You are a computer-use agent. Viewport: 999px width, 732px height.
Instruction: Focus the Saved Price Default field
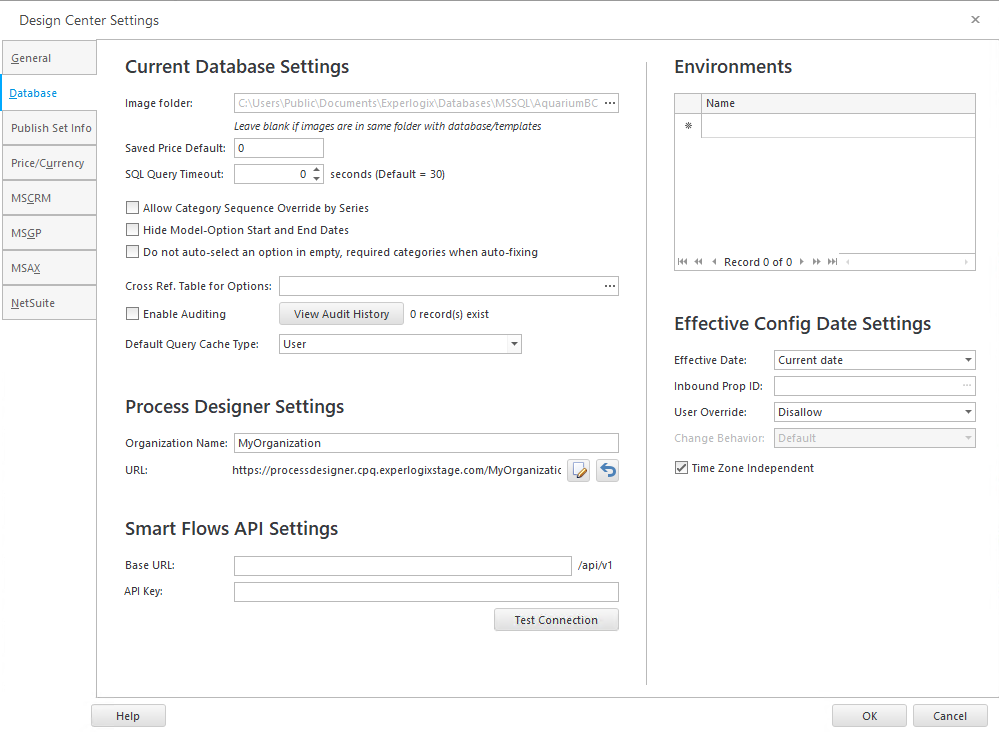[278, 148]
